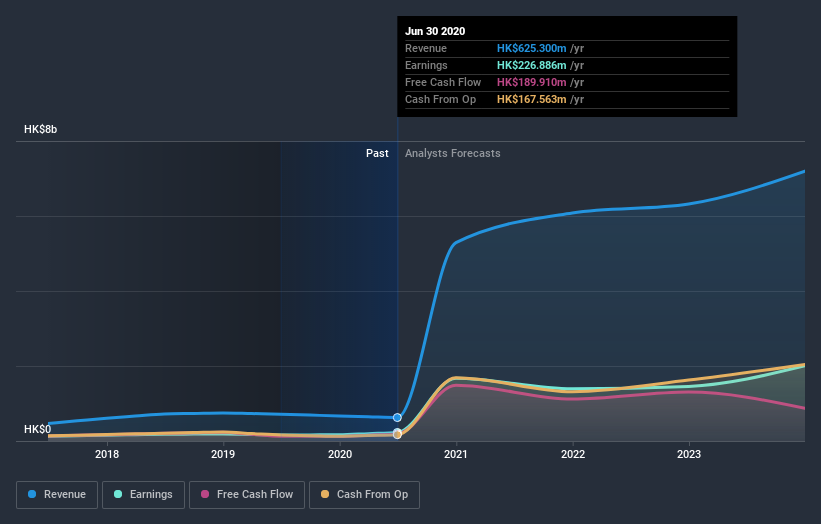
Task: Toggle the Cash From Op legend button
Action: tap(364, 495)
